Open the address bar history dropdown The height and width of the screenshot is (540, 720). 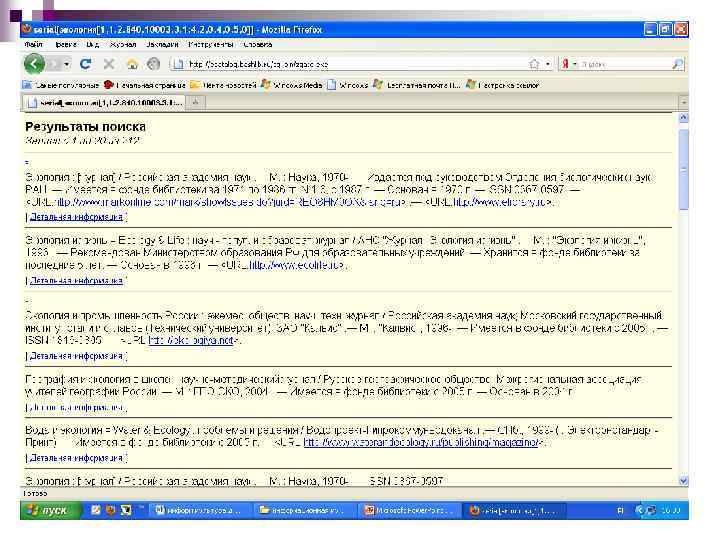(x=548, y=64)
